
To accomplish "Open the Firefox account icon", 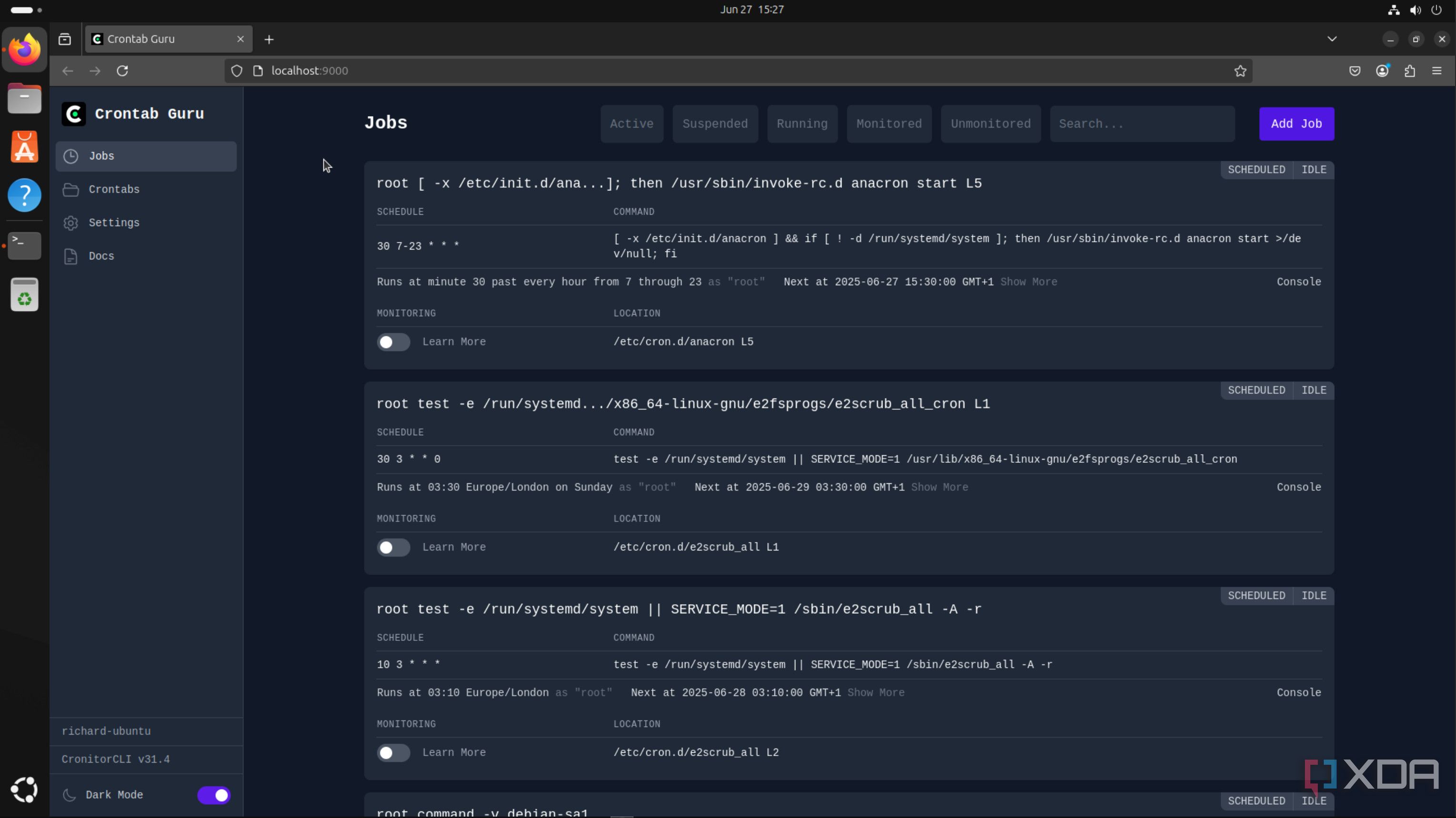I will (1383, 70).
